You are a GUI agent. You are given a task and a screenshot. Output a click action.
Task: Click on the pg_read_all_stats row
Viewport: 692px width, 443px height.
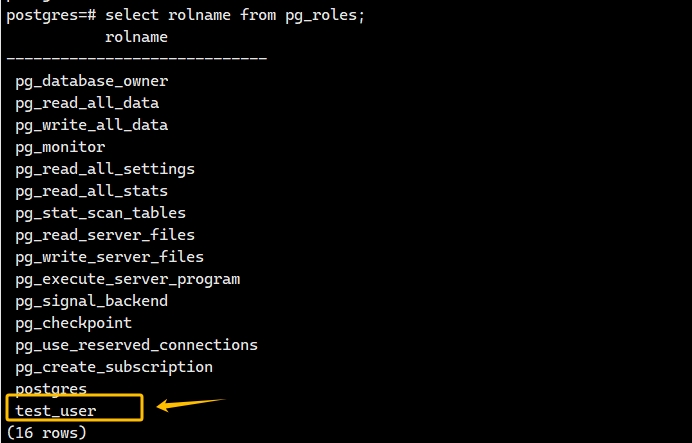pos(91,191)
